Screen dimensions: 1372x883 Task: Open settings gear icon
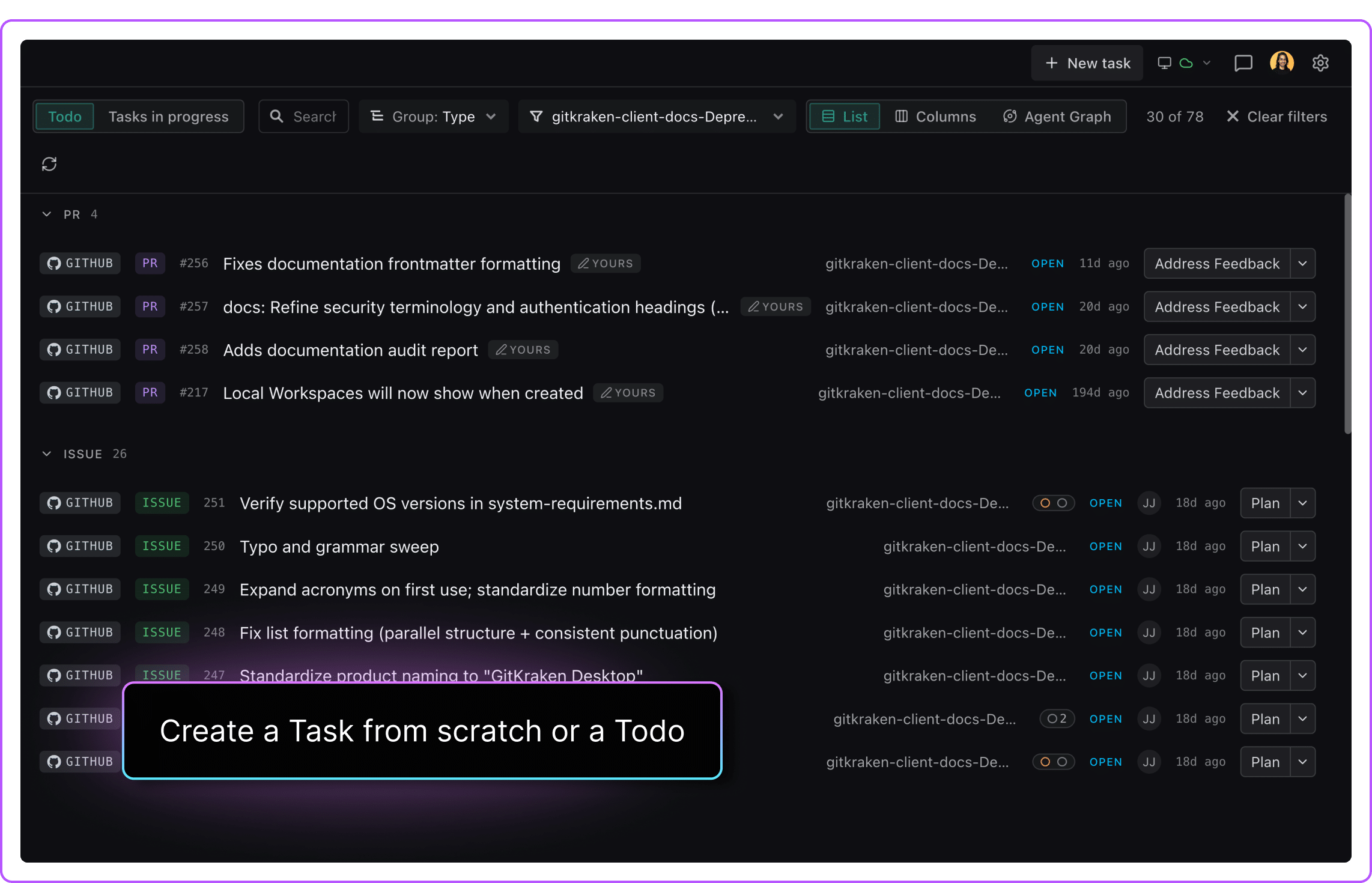1320,63
